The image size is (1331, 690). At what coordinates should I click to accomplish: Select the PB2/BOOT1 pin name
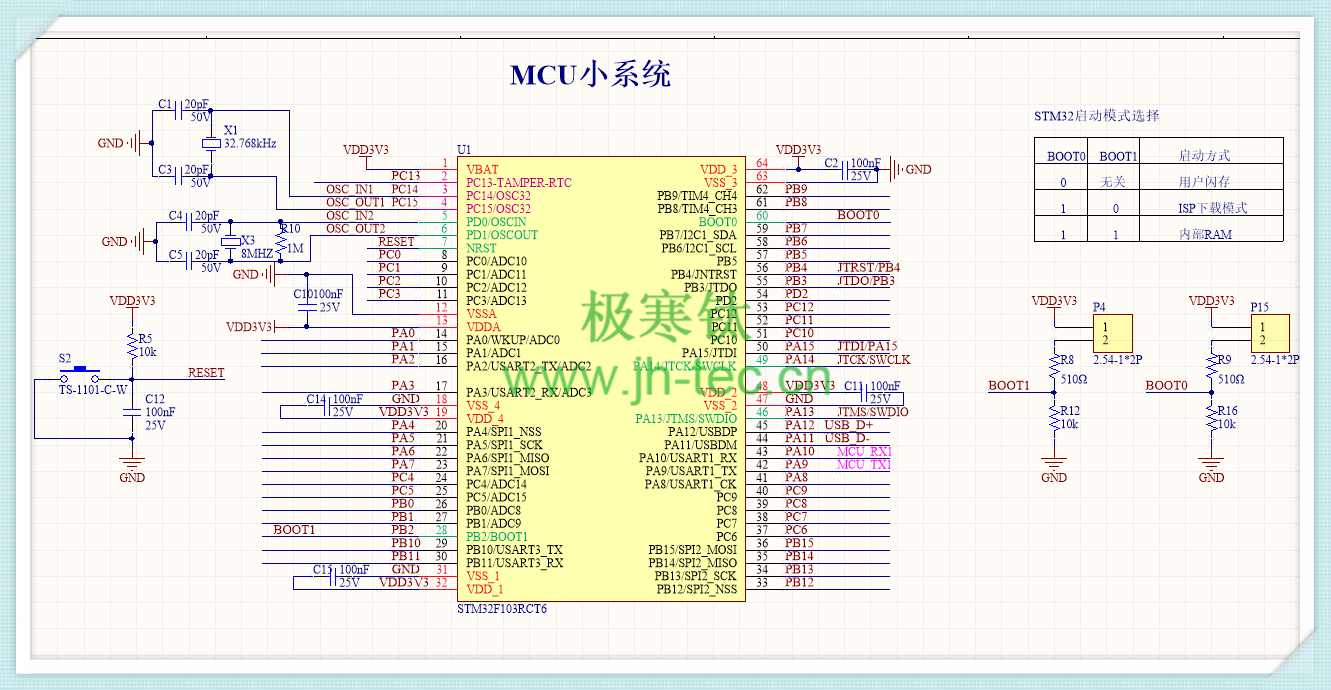click(x=497, y=536)
